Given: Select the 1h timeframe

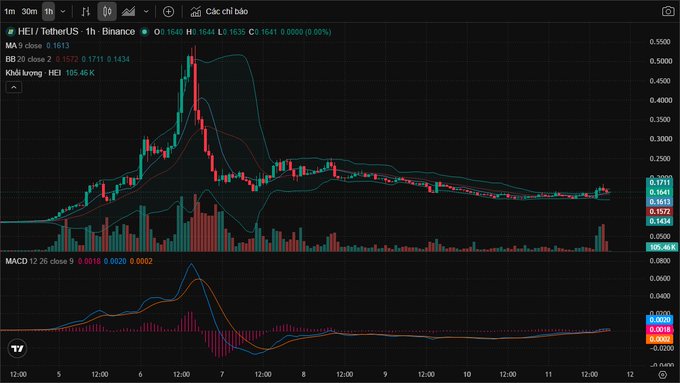Looking at the screenshot, I should pyautogui.click(x=49, y=12).
